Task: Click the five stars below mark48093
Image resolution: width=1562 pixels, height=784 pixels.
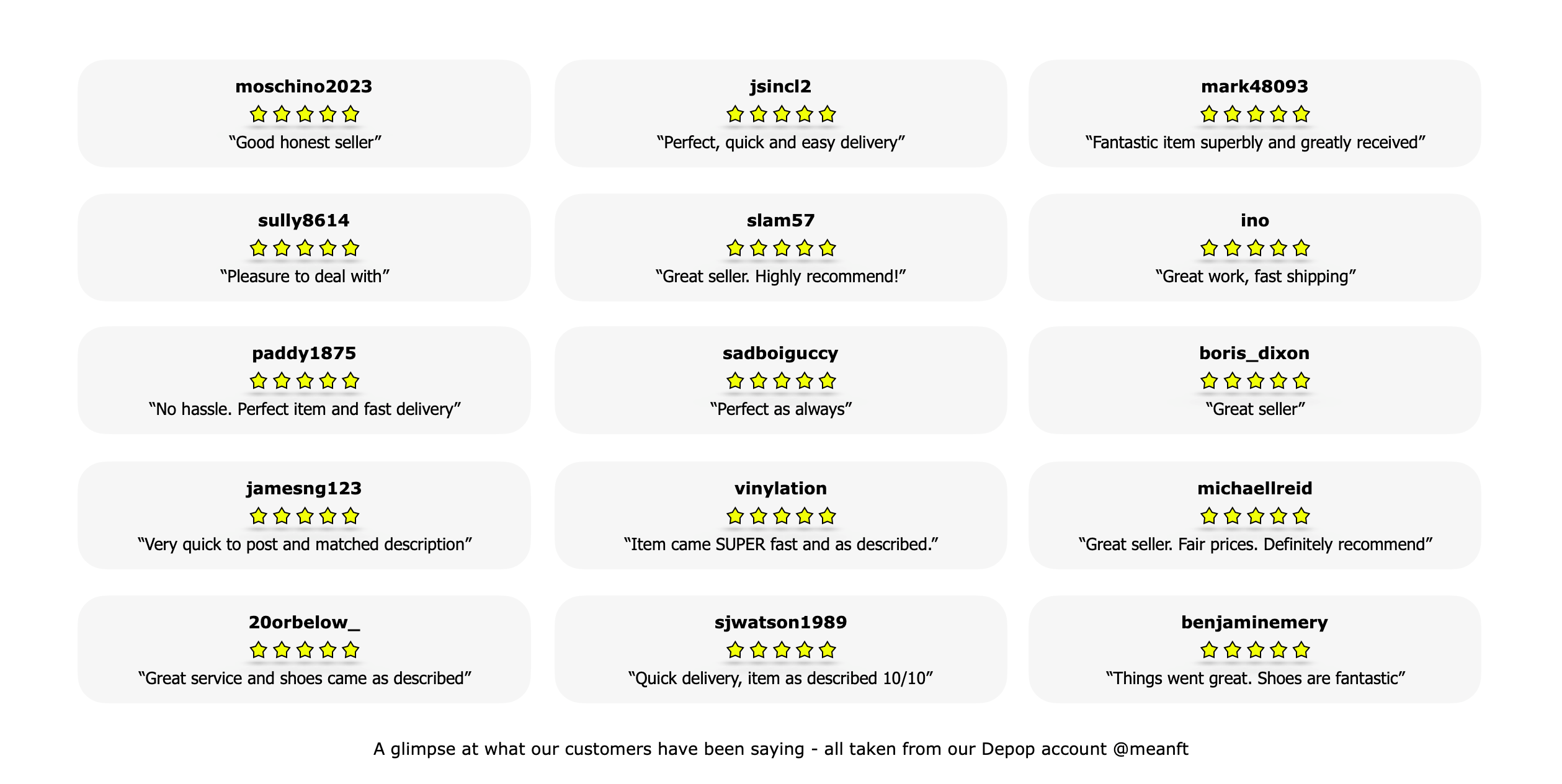Action: pos(1255,114)
